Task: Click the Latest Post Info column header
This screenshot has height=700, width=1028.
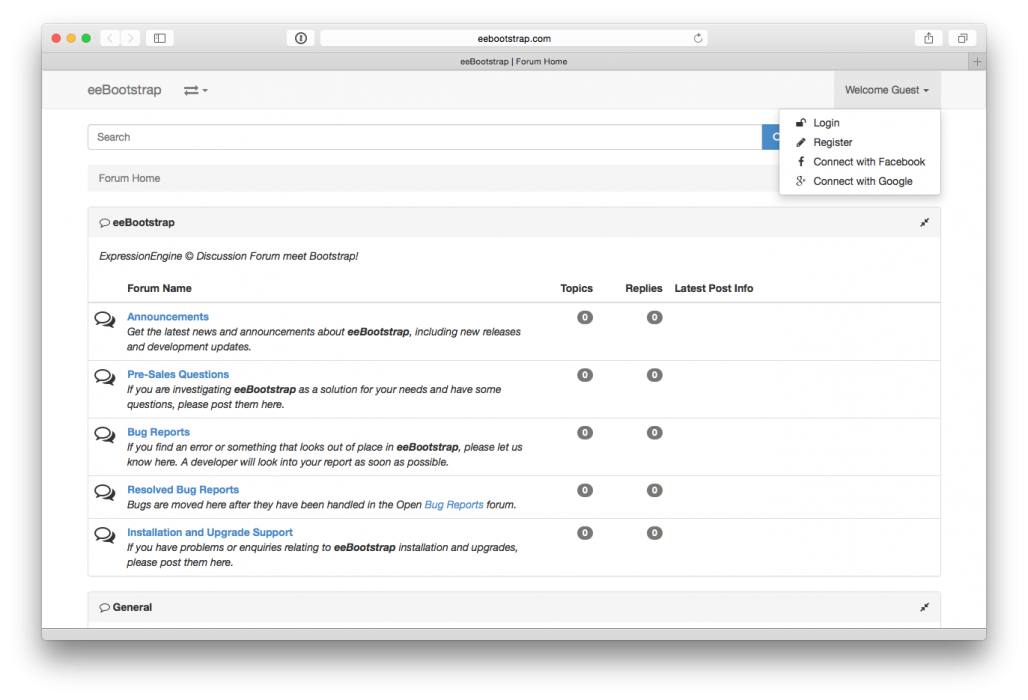Action: [x=713, y=288]
